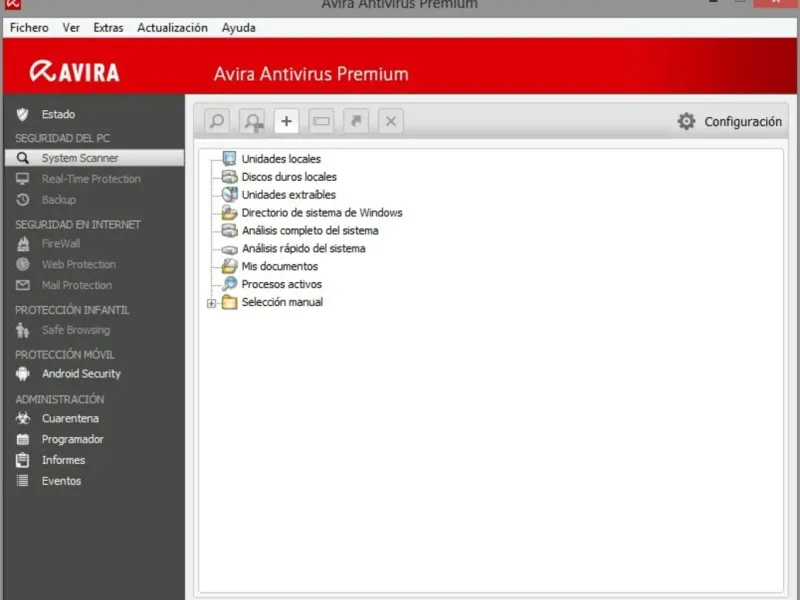Image resolution: width=800 pixels, height=600 pixels.
Task: Click the computer icon of Unidades locales
Action: (230, 159)
